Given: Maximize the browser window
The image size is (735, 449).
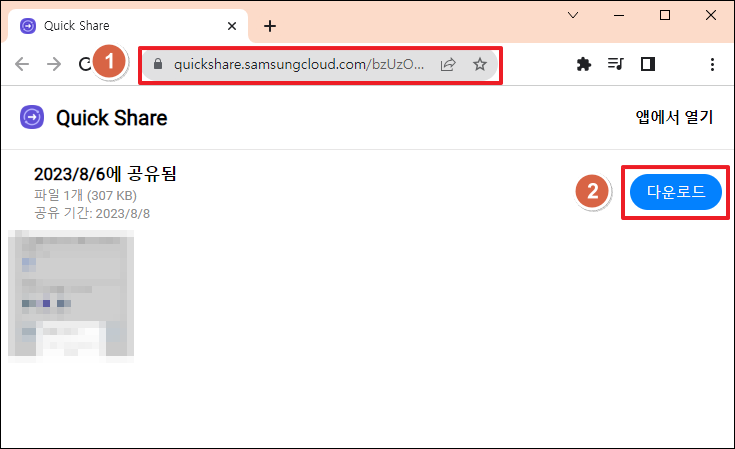Looking at the screenshot, I should [665, 15].
